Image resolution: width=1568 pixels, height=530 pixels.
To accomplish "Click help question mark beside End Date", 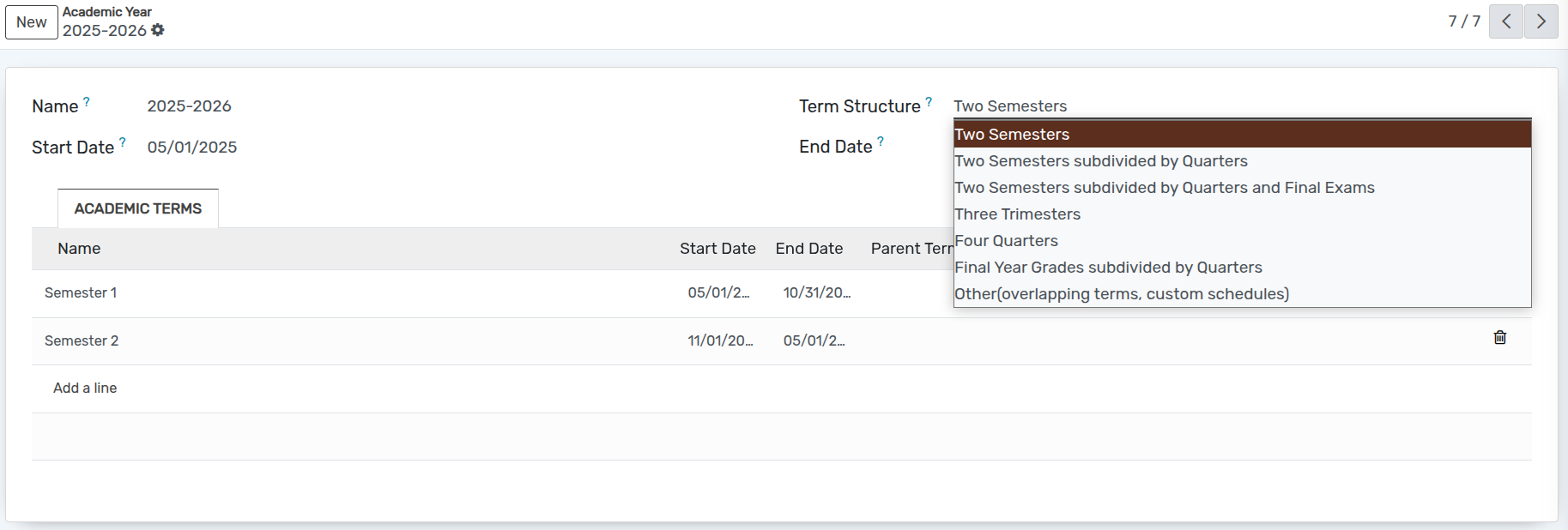I will [x=881, y=142].
